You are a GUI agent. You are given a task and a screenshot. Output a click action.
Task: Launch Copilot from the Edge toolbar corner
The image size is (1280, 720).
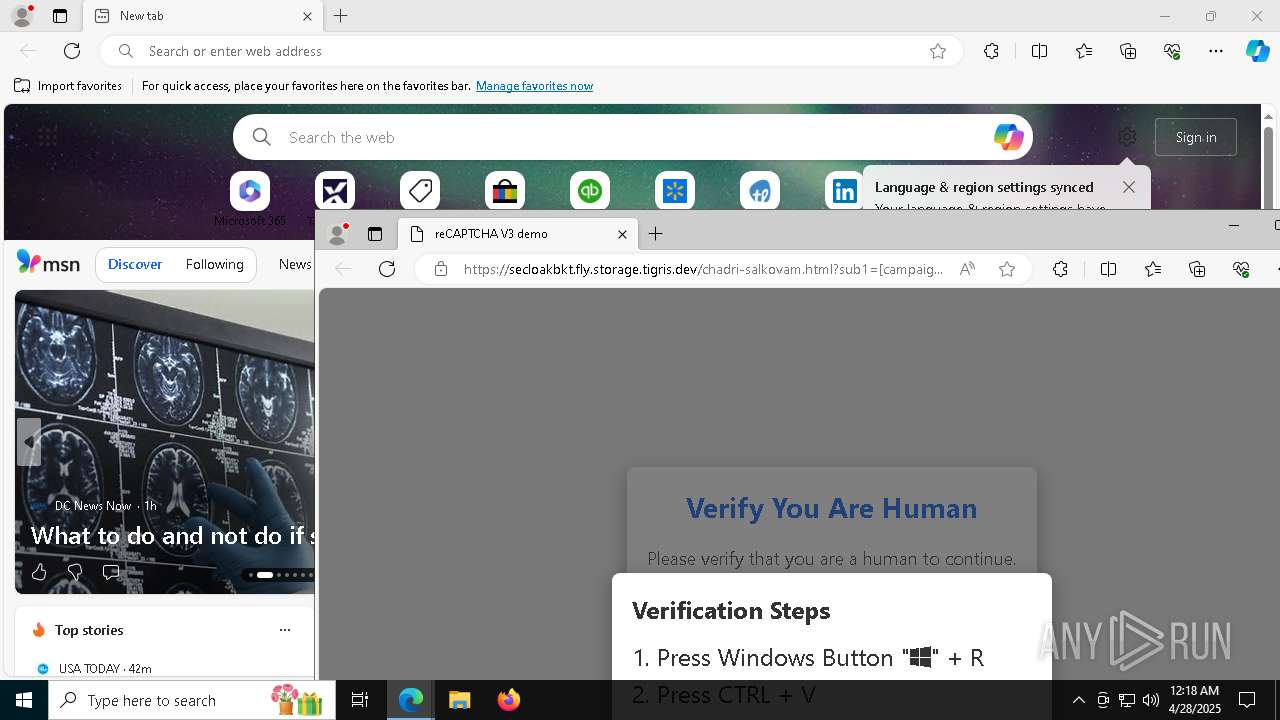pyautogui.click(x=1258, y=51)
